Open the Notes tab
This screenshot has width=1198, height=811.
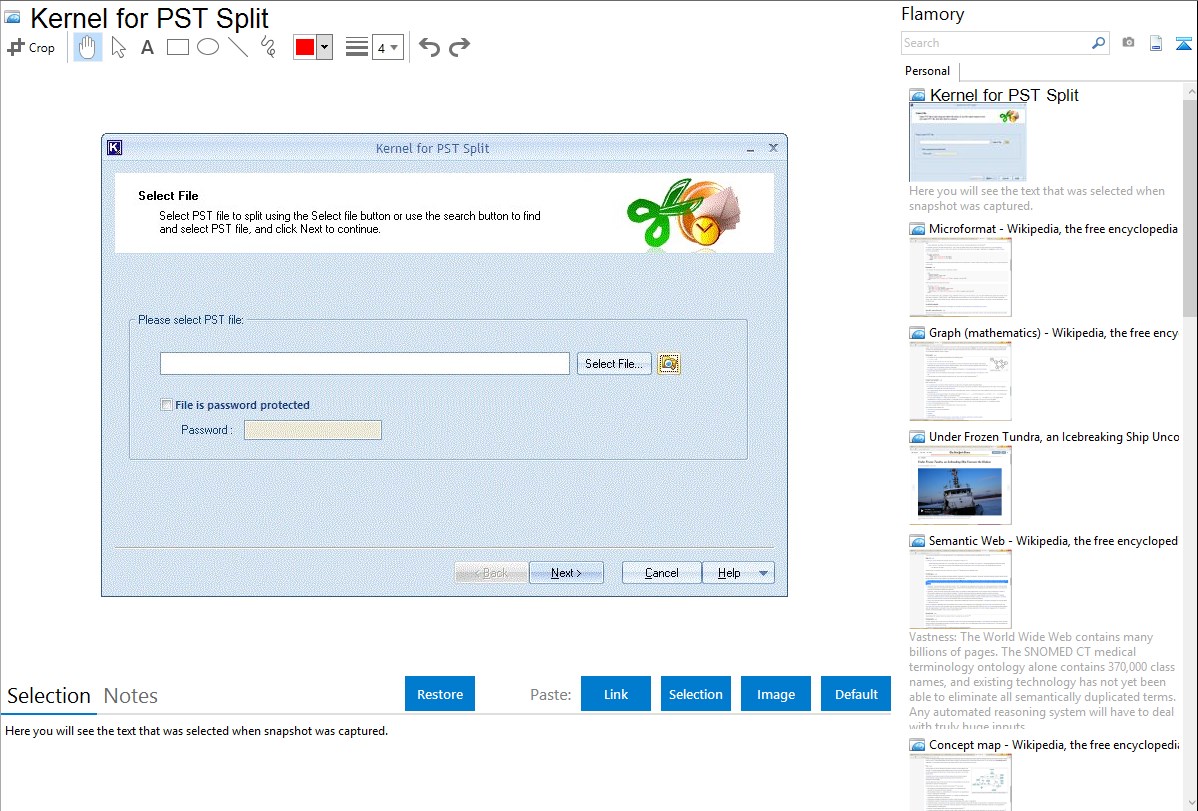pos(131,696)
